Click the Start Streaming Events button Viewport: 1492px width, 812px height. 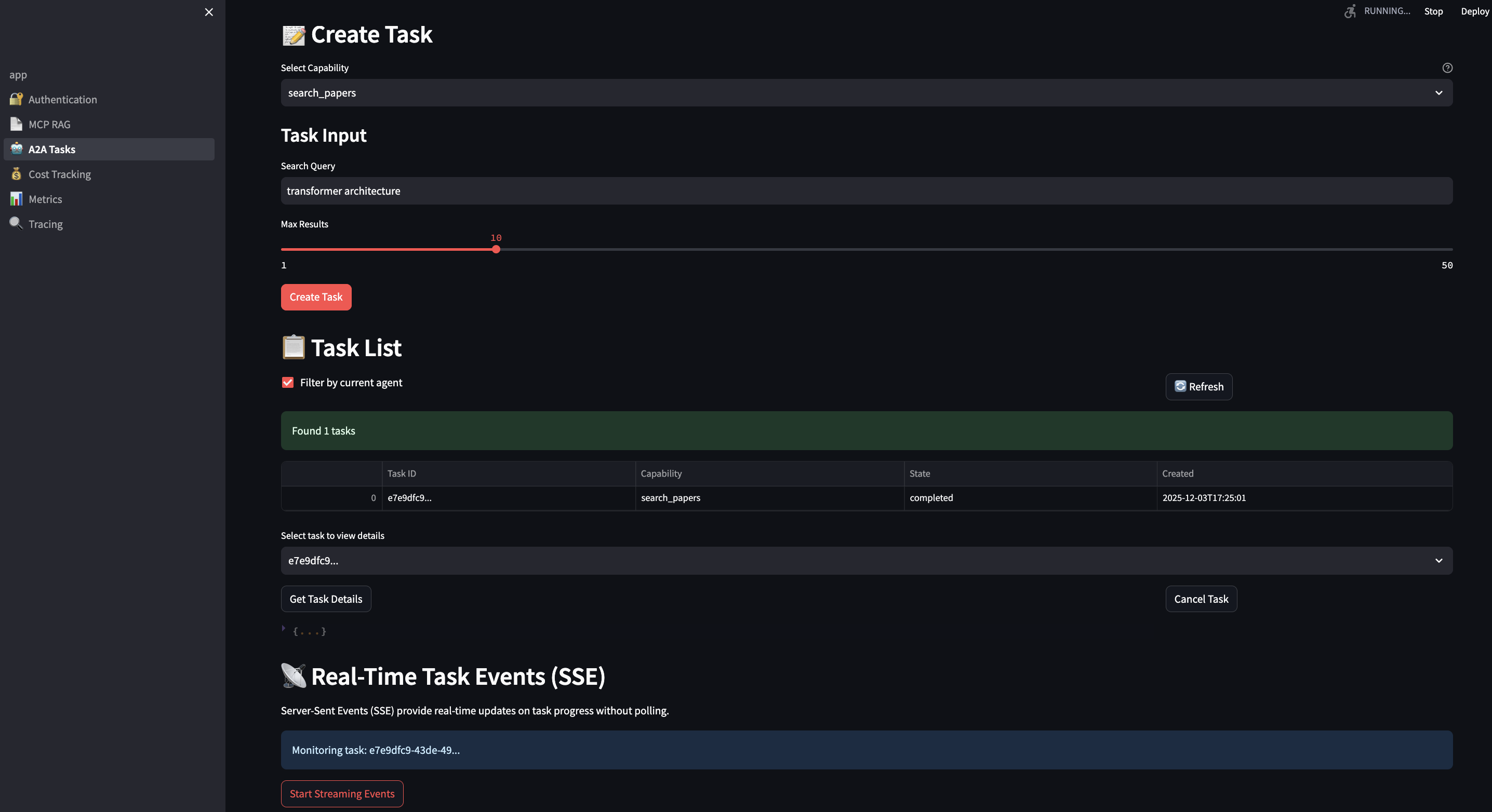coord(342,793)
